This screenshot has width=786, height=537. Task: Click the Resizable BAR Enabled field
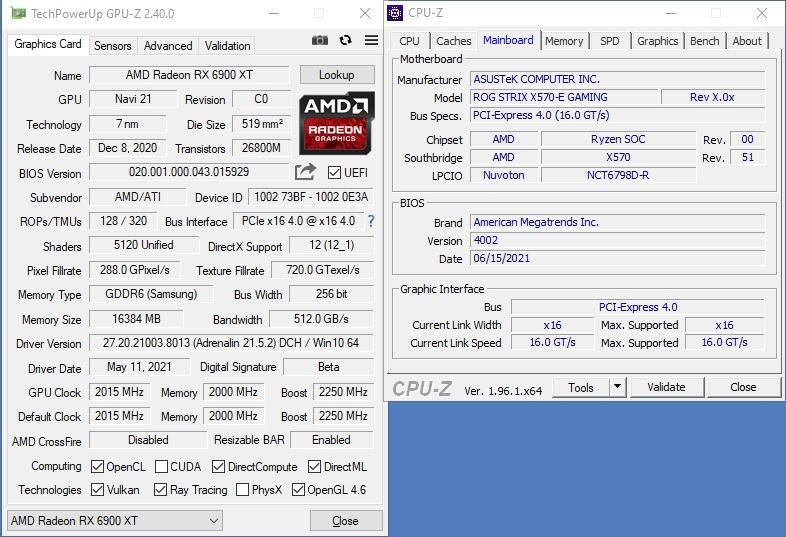(x=331, y=440)
